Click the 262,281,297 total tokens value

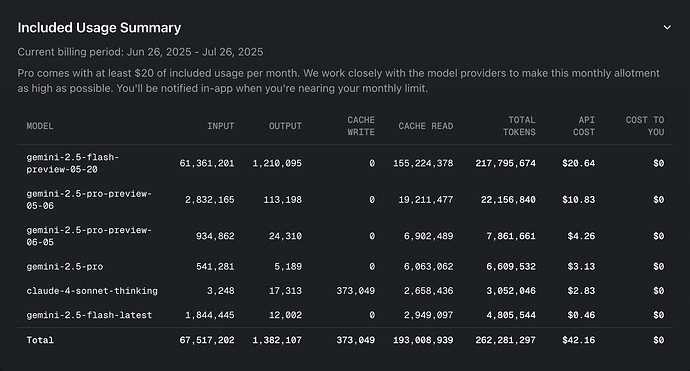pos(506,340)
